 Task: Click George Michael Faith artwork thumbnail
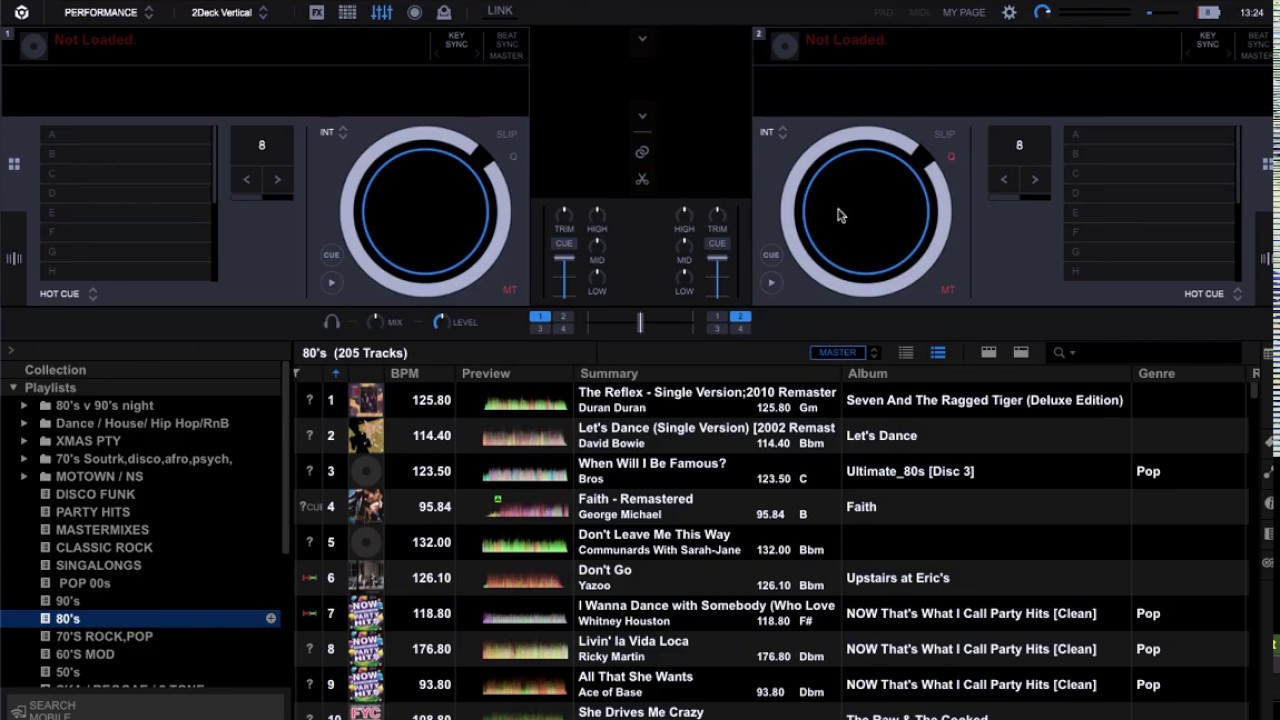(365, 507)
